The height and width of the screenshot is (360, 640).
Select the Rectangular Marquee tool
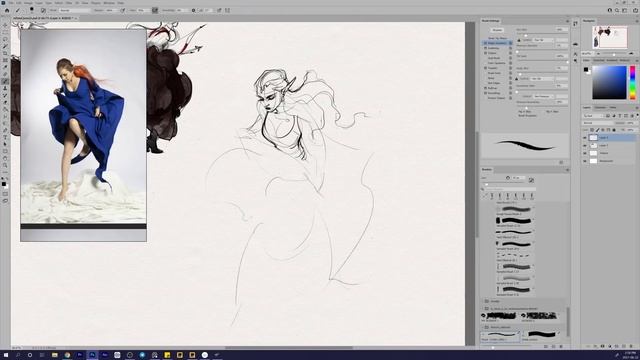click(5, 32)
